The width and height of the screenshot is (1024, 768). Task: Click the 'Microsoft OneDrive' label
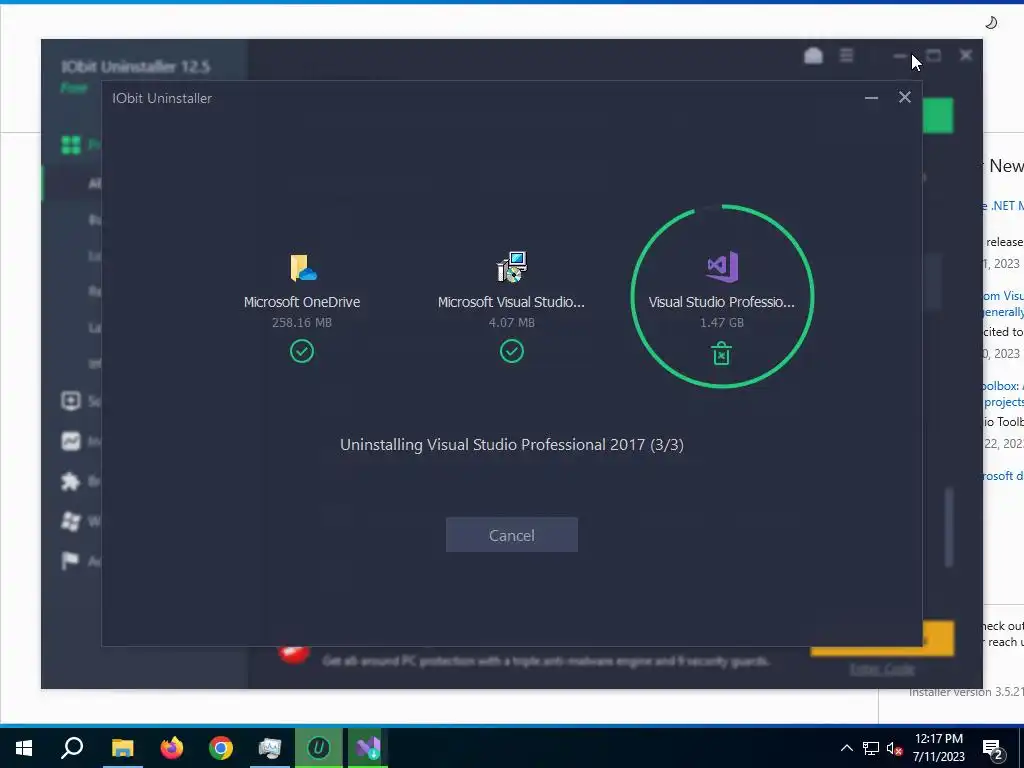pyautogui.click(x=302, y=302)
